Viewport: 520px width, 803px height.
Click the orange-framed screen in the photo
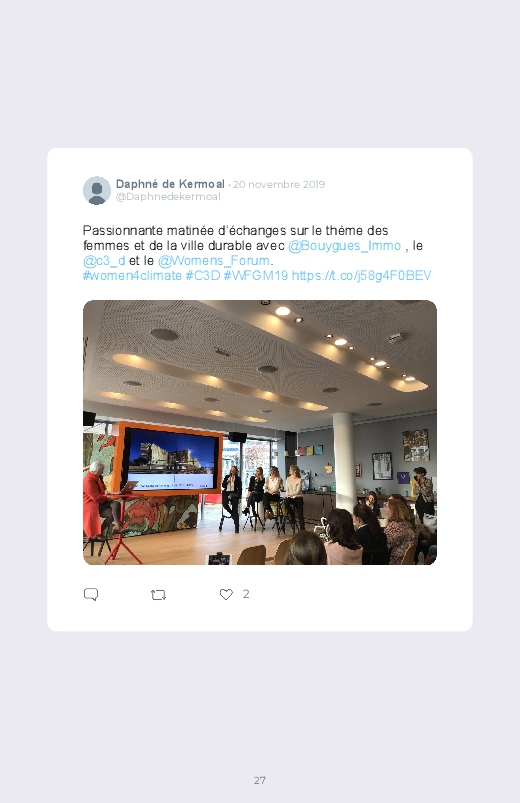(170, 458)
